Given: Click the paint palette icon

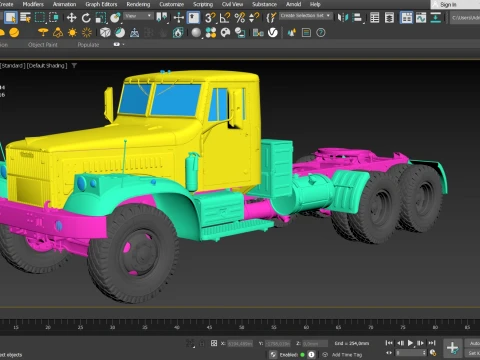Looking at the screenshot, I should [225, 33].
